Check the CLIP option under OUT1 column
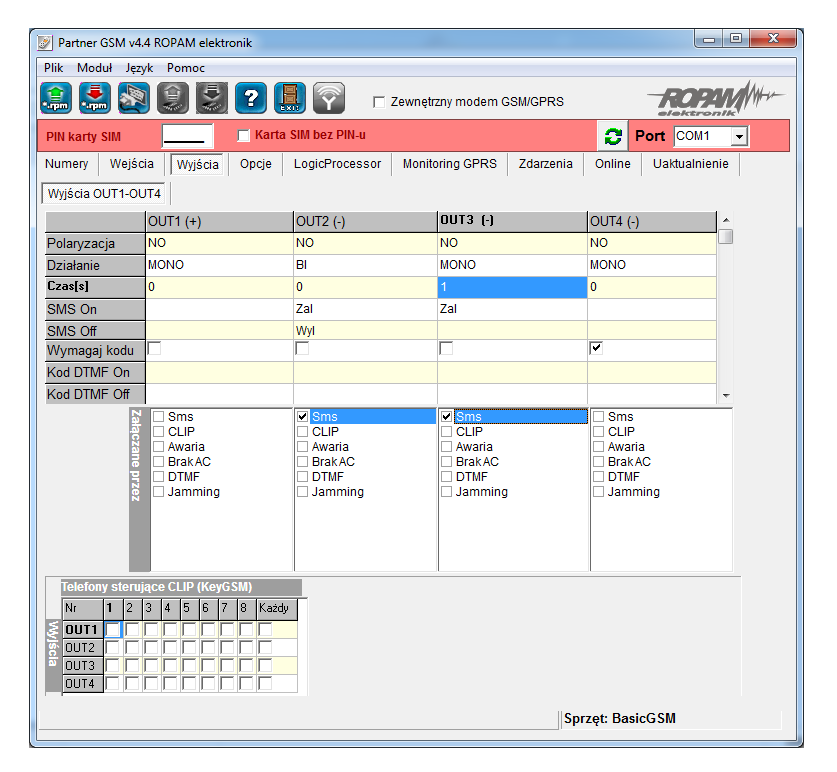 pyautogui.click(x=159, y=432)
